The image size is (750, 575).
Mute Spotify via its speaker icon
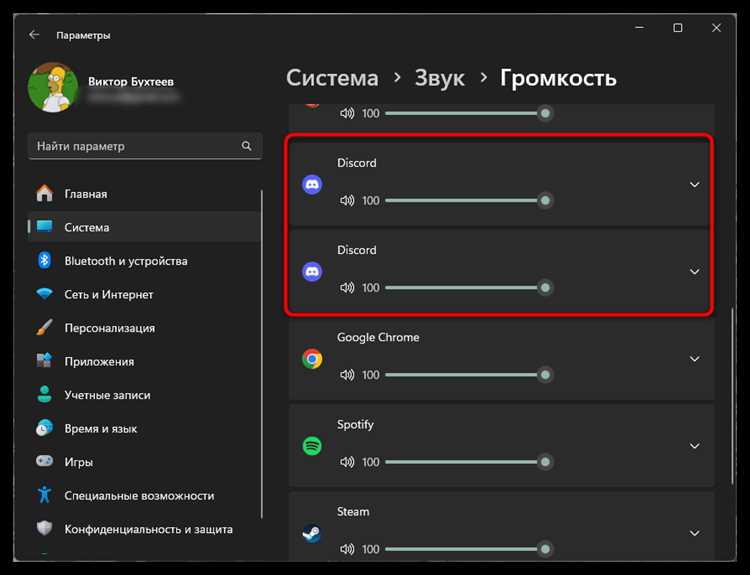point(347,462)
